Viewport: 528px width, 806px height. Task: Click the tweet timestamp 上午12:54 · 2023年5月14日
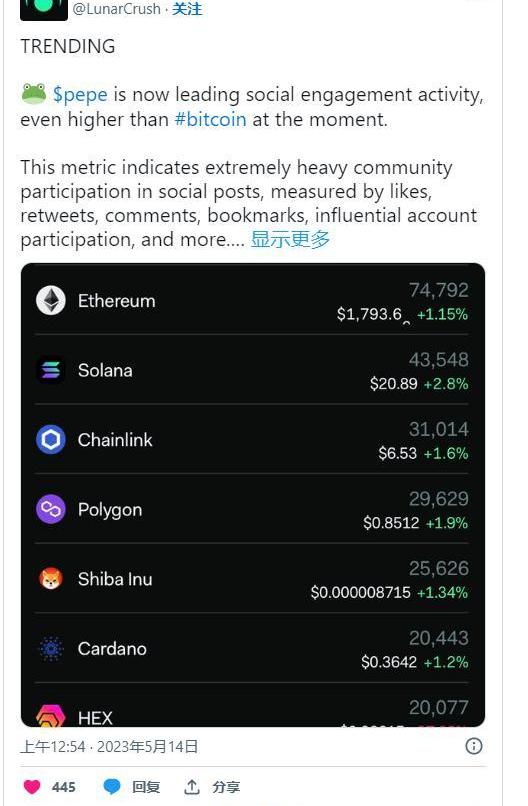pyautogui.click(x=109, y=746)
